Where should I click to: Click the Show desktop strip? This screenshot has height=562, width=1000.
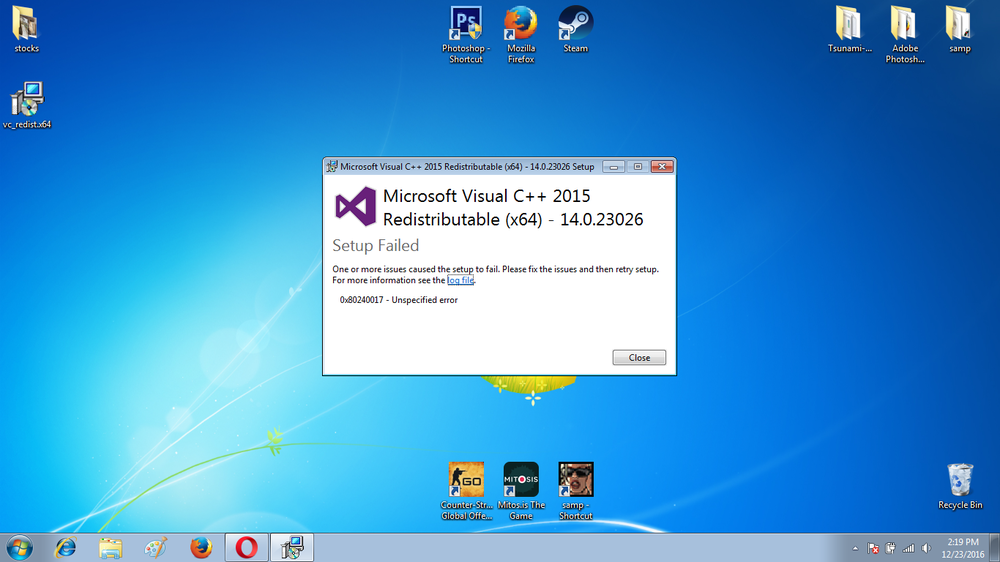click(x=995, y=548)
